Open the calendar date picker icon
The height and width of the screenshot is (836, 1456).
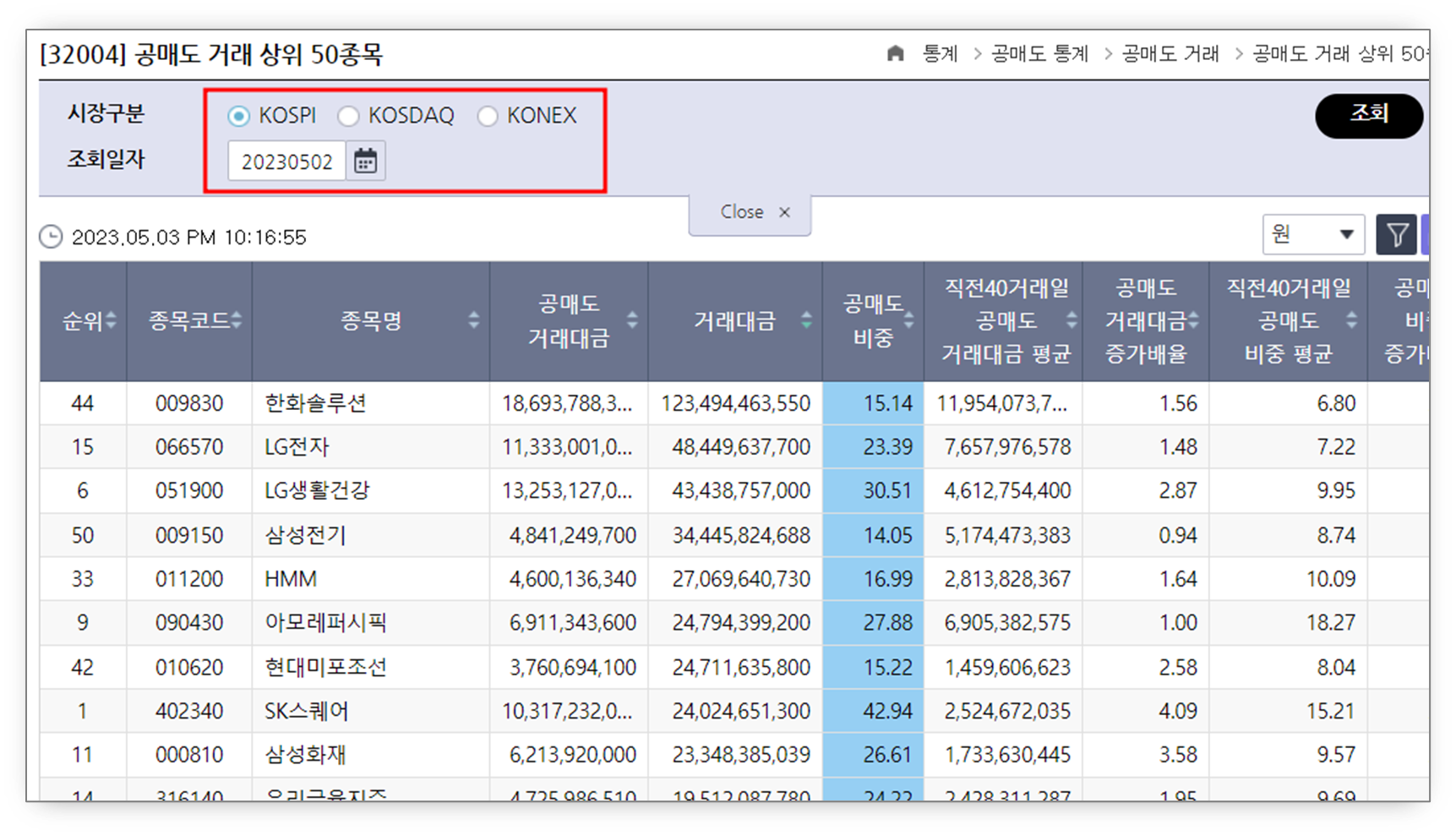point(365,160)
